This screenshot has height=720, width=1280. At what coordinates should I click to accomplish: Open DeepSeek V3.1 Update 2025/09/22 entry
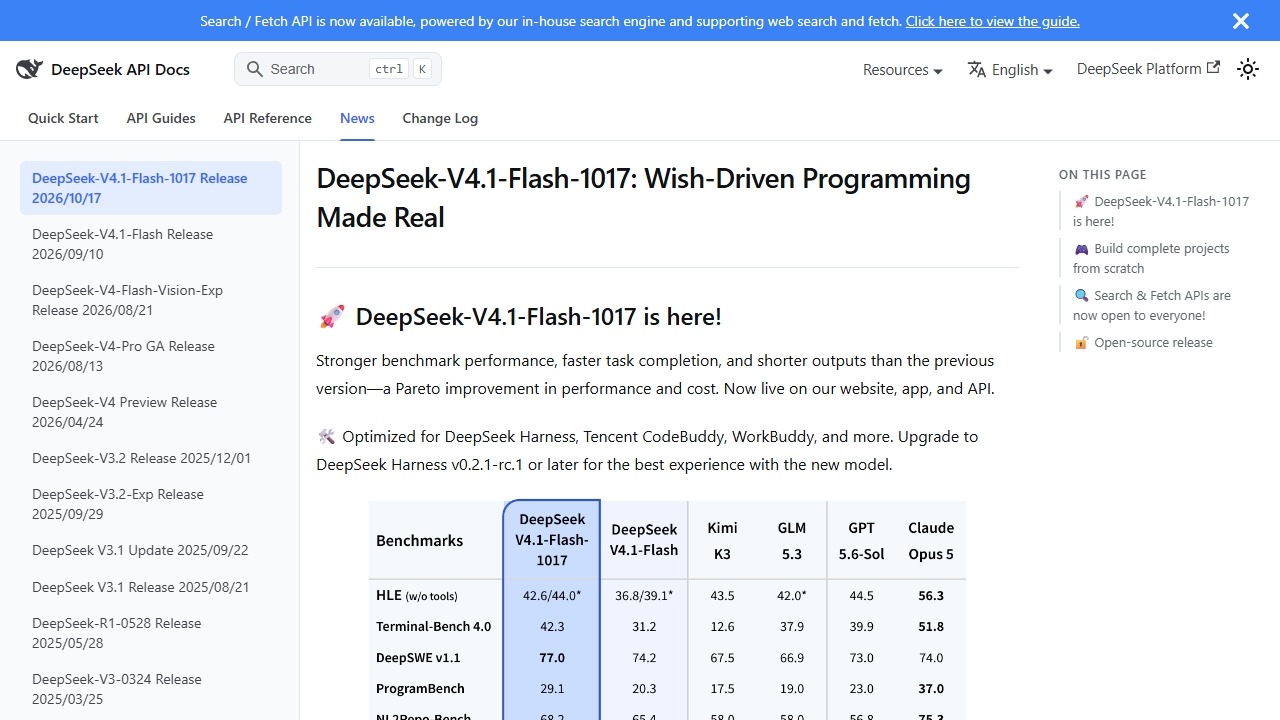(x=151, y=550)
